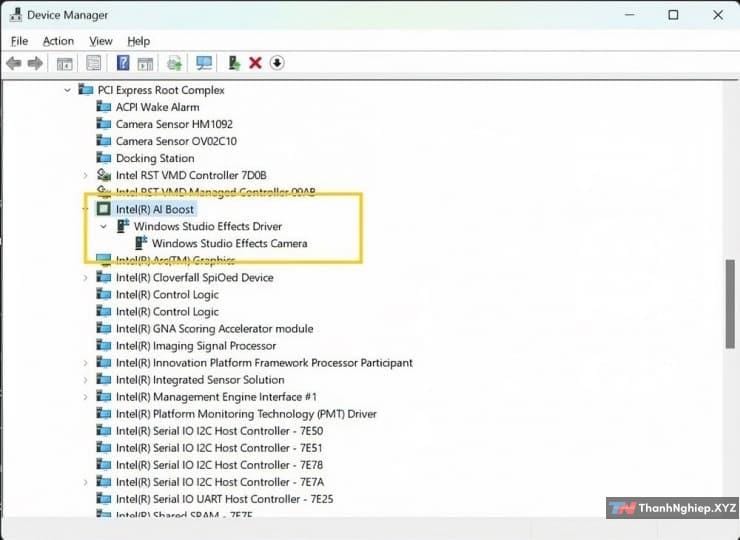Click the Intel RST VMD Controller 7D0B icon
This screenshot has width=740, height=540.
(x=103, y=175)
